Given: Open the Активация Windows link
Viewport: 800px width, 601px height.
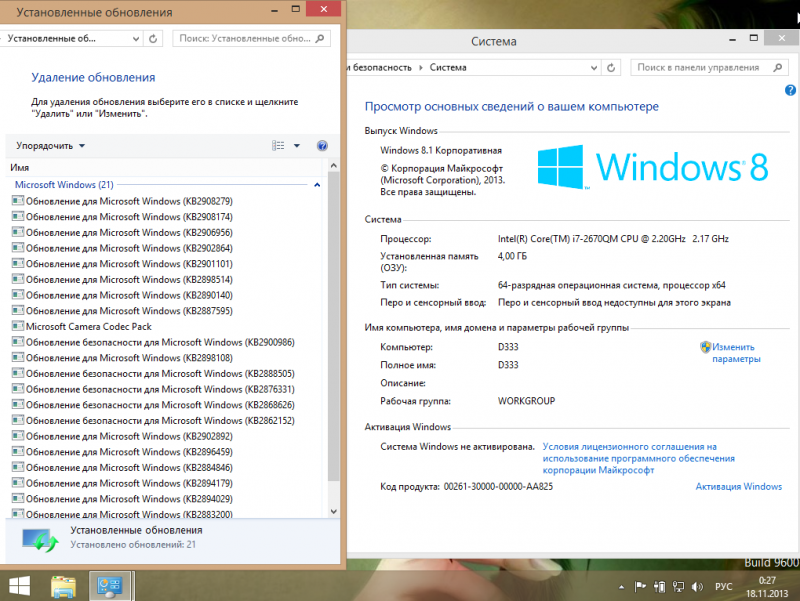Looking at the screenshot, I should (738, 487).
